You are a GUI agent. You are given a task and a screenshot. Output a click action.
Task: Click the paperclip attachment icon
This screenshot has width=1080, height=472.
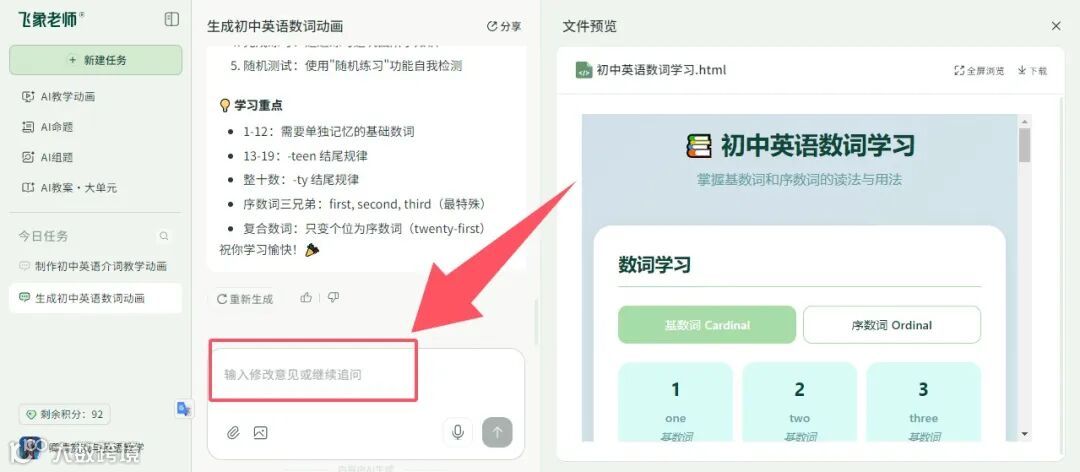233,433
